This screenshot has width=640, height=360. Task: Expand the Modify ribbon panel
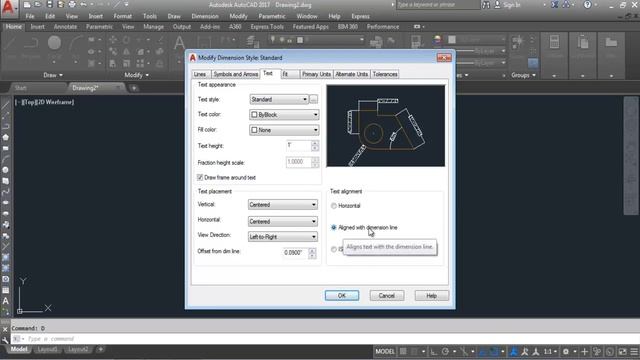tap(137, 75)
